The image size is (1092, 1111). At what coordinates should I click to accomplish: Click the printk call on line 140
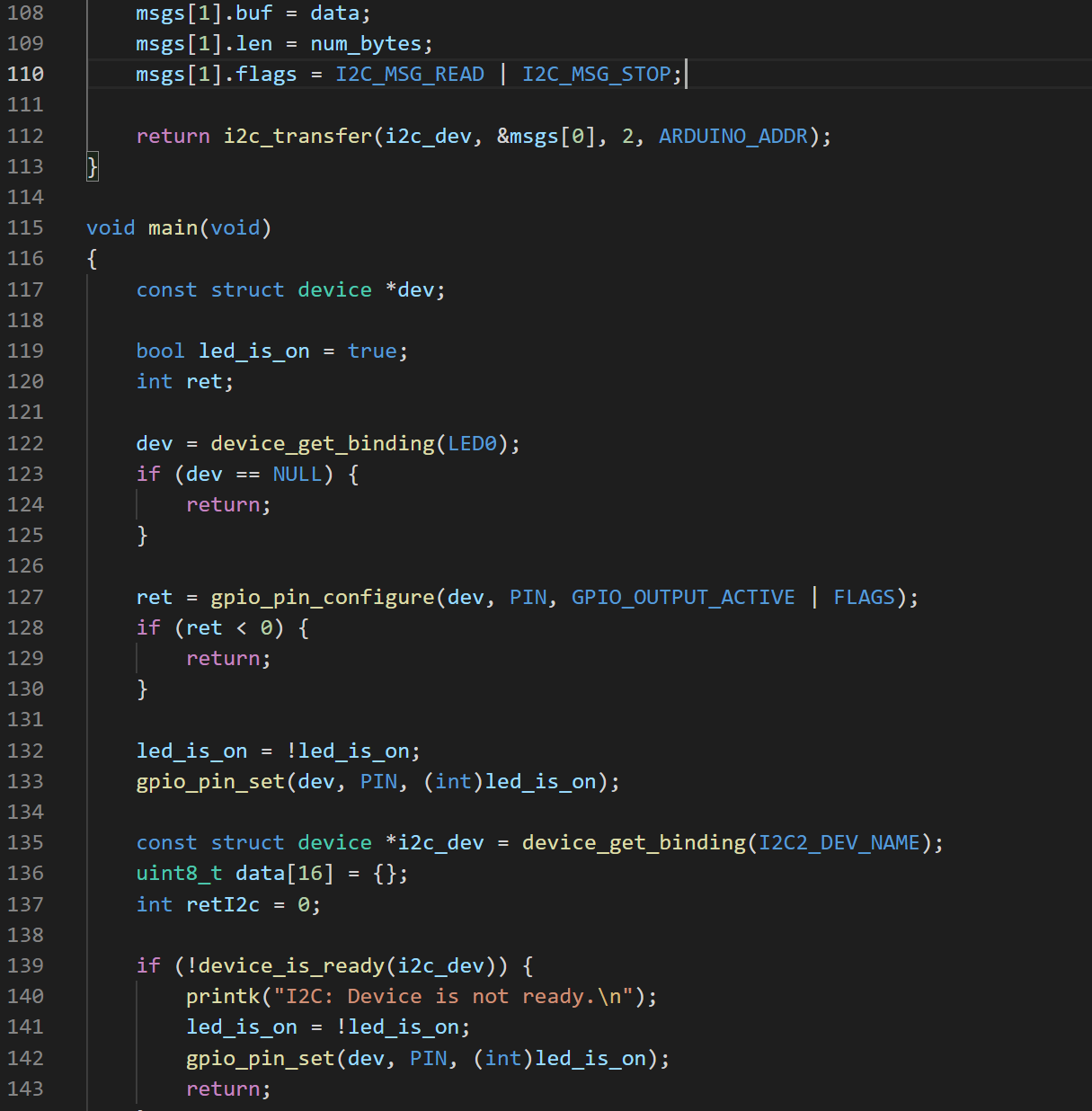click(222, 996)
